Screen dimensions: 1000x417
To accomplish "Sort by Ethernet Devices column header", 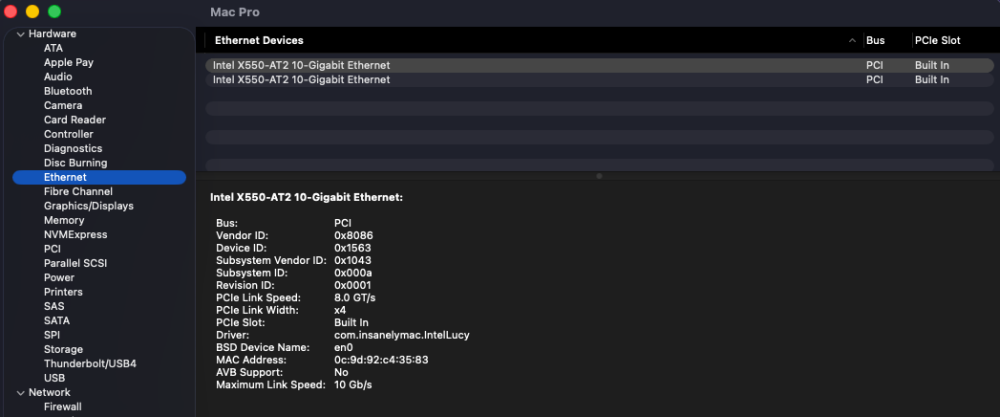I will 259,40.
